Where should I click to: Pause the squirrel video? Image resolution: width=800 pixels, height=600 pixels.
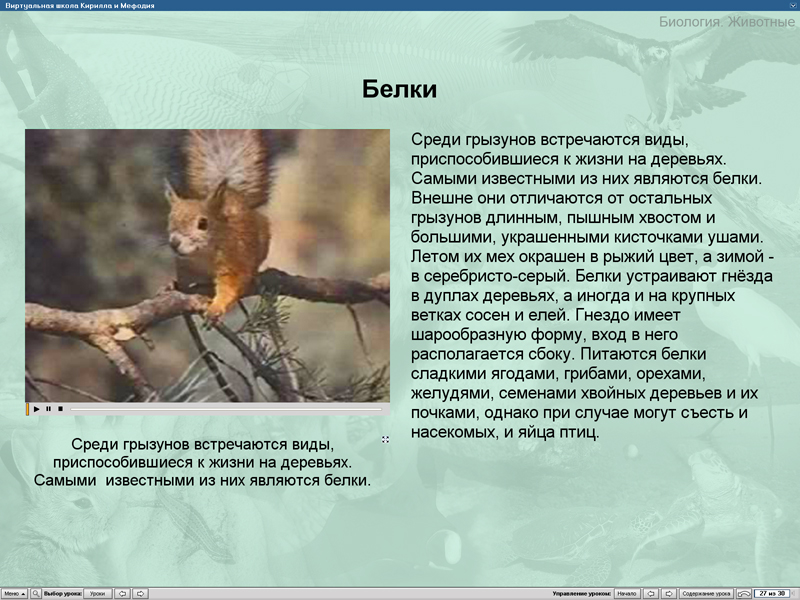tap(48, 409)
